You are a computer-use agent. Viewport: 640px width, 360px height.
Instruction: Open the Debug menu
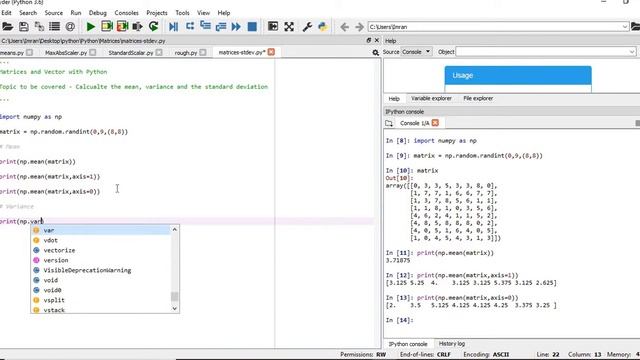(x=98, y=13)
